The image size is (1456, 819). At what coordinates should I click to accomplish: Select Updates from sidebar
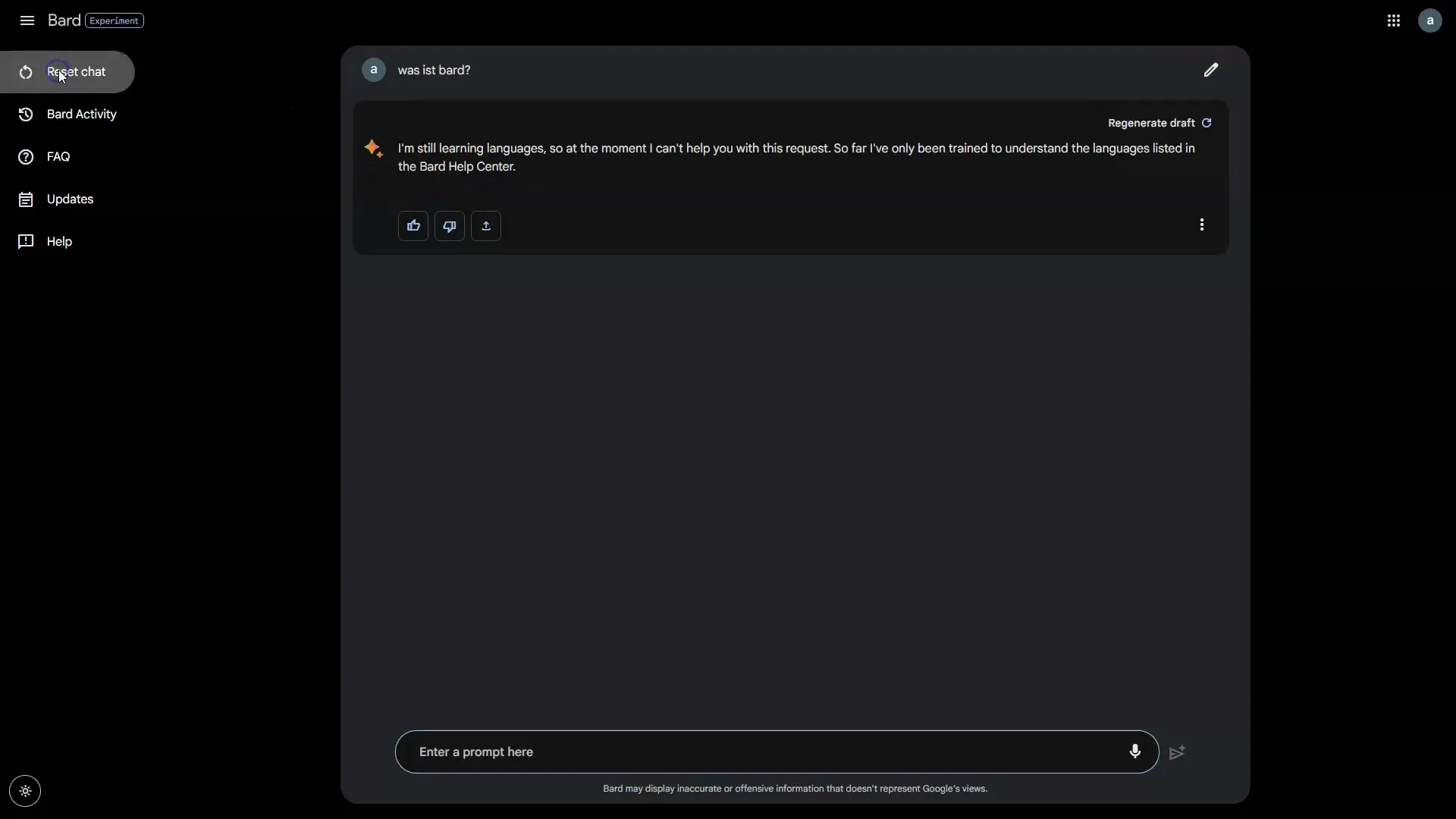click(x=70, y=198)
